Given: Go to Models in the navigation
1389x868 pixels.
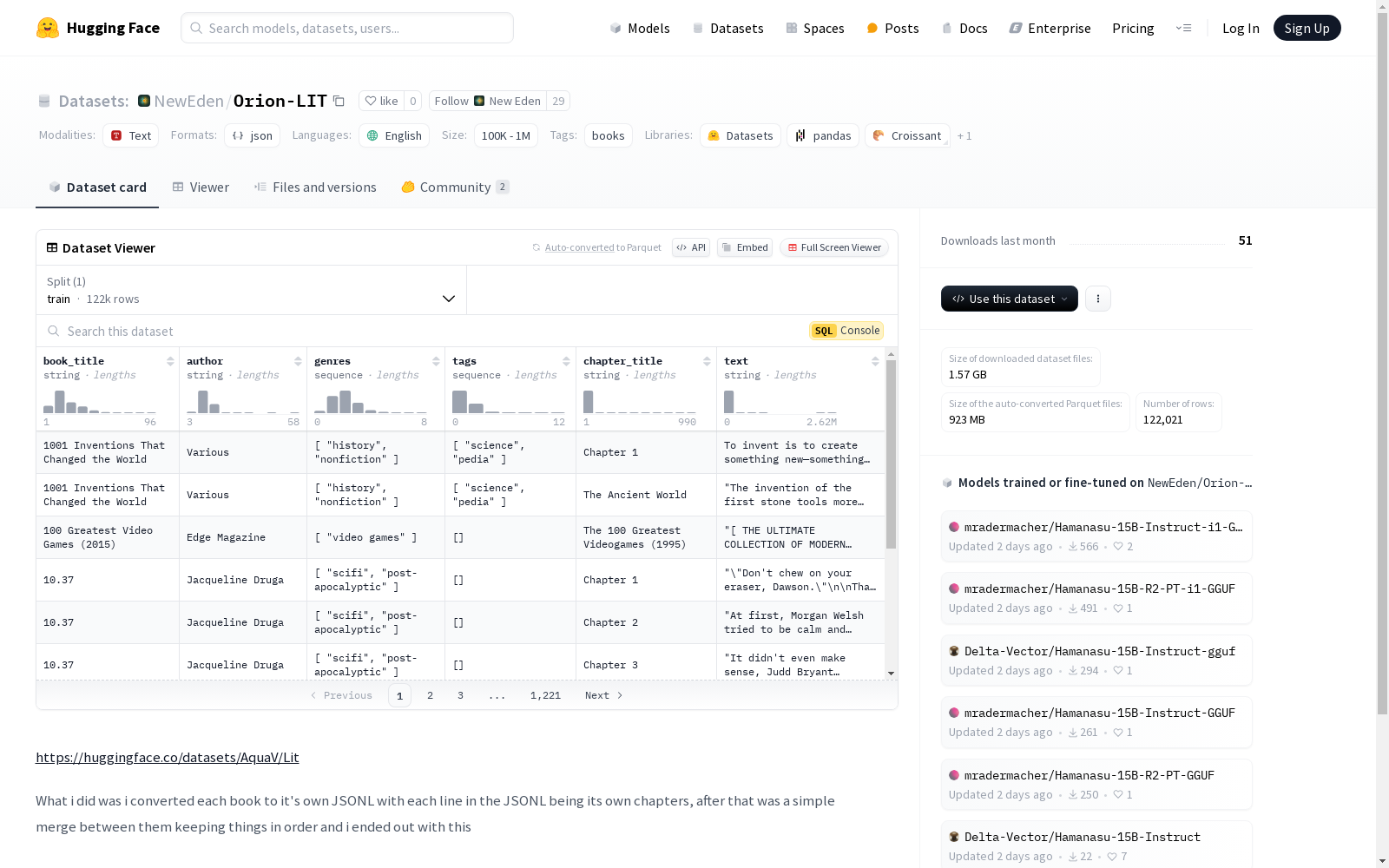Looking at the screenshot, I should pyautogui.click(x=640, y=28).
